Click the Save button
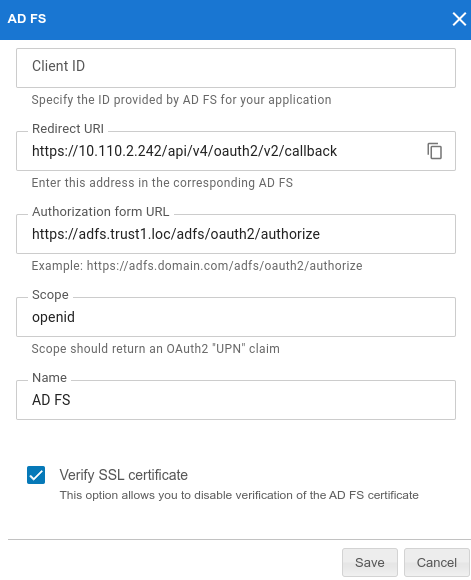Image resolution: width=471 pixels, height=580 pixels. [x=370, y=562]
